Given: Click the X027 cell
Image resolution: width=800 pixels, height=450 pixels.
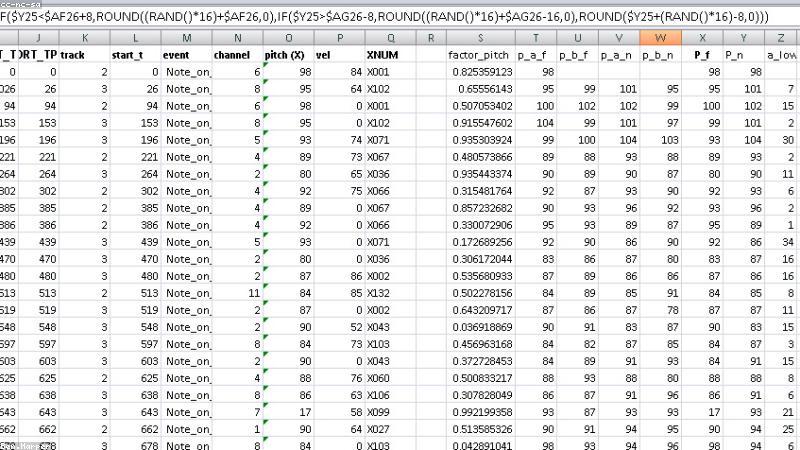Looking at the screenshot, I should (x=391, y=429).
